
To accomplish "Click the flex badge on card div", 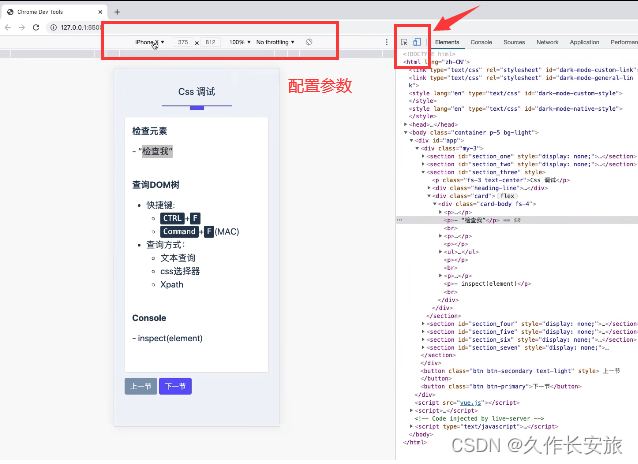I will pos(507,196).
